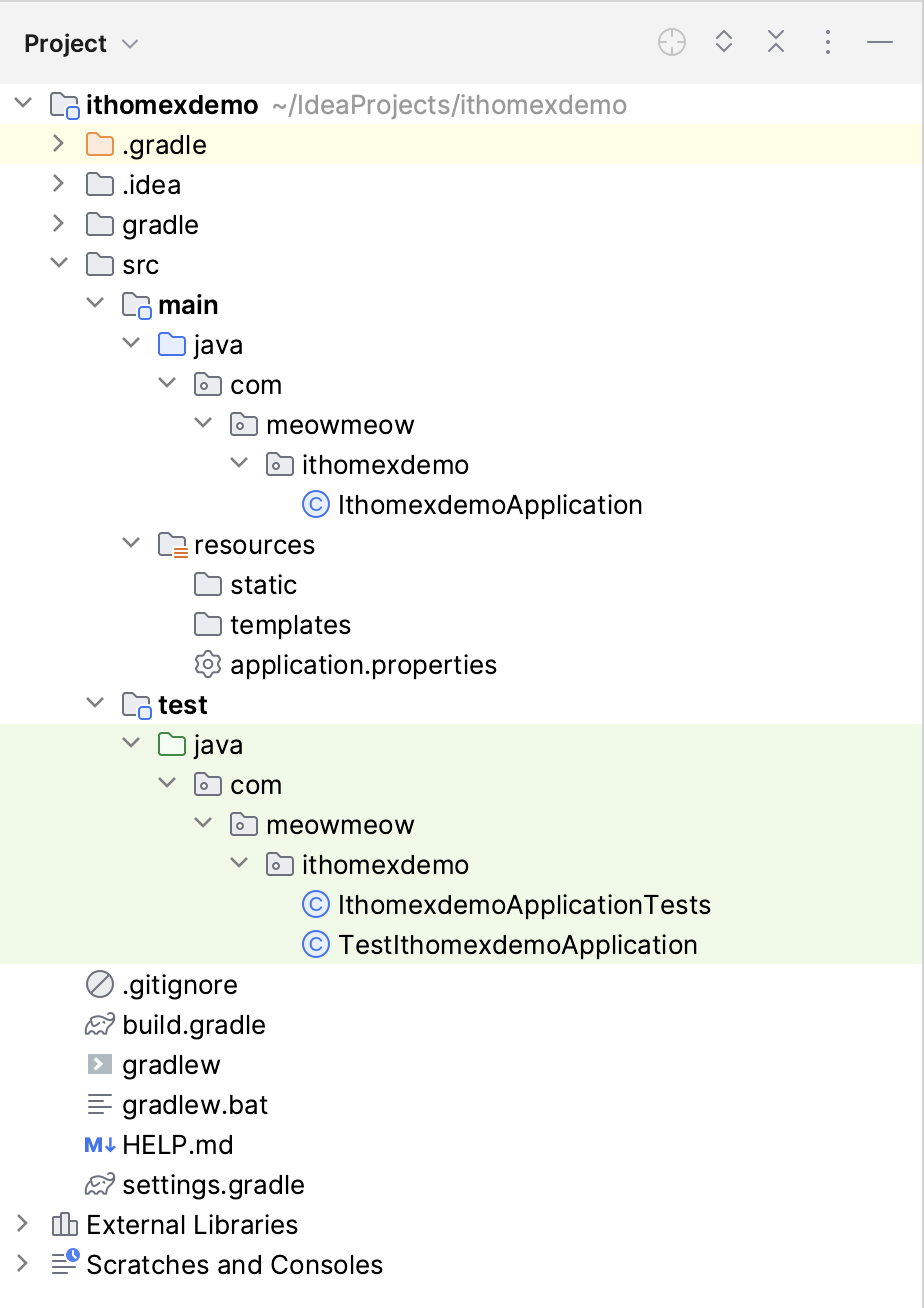Select the application.properties file

pos(363,665)
